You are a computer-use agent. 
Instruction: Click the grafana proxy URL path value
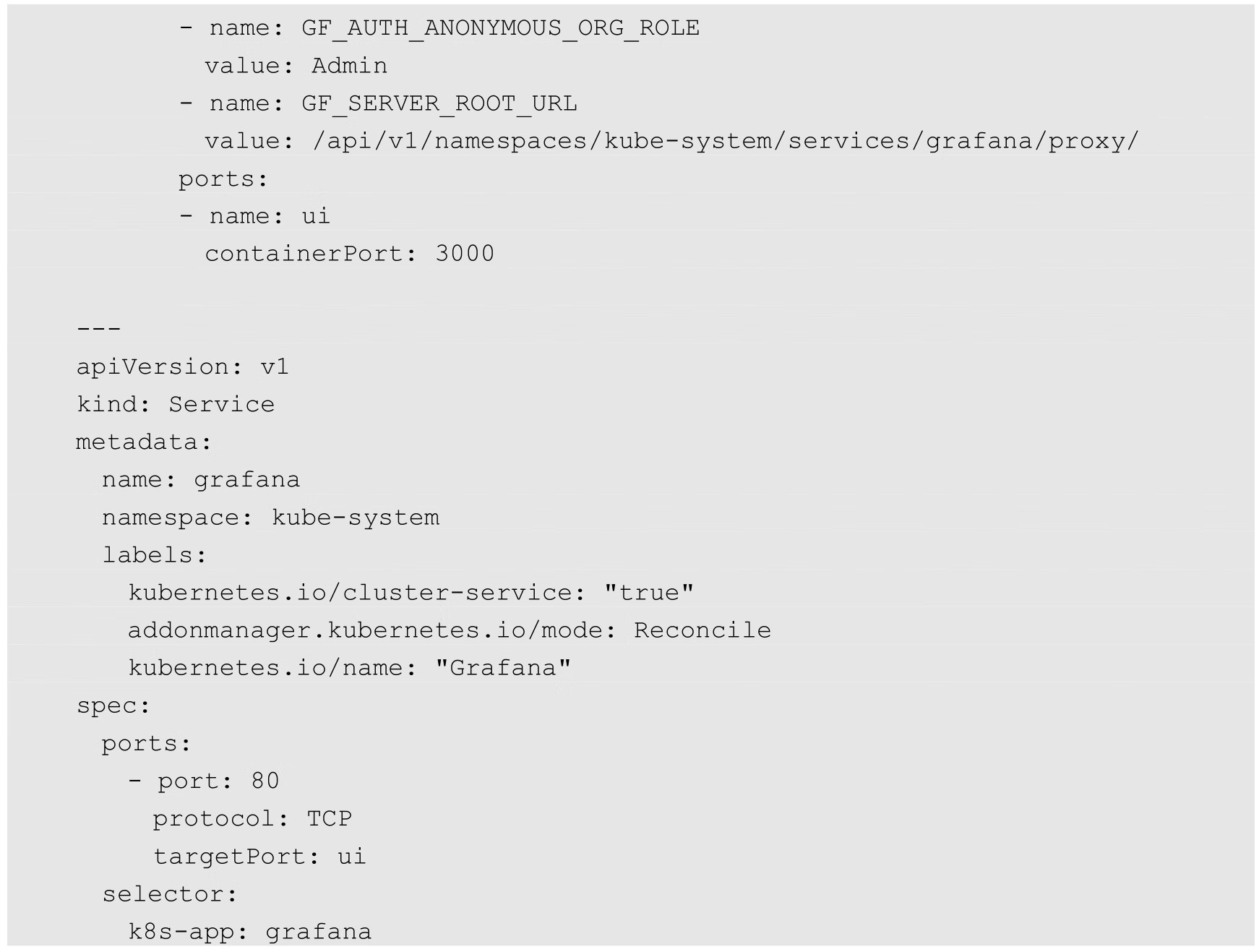point(725,141)
